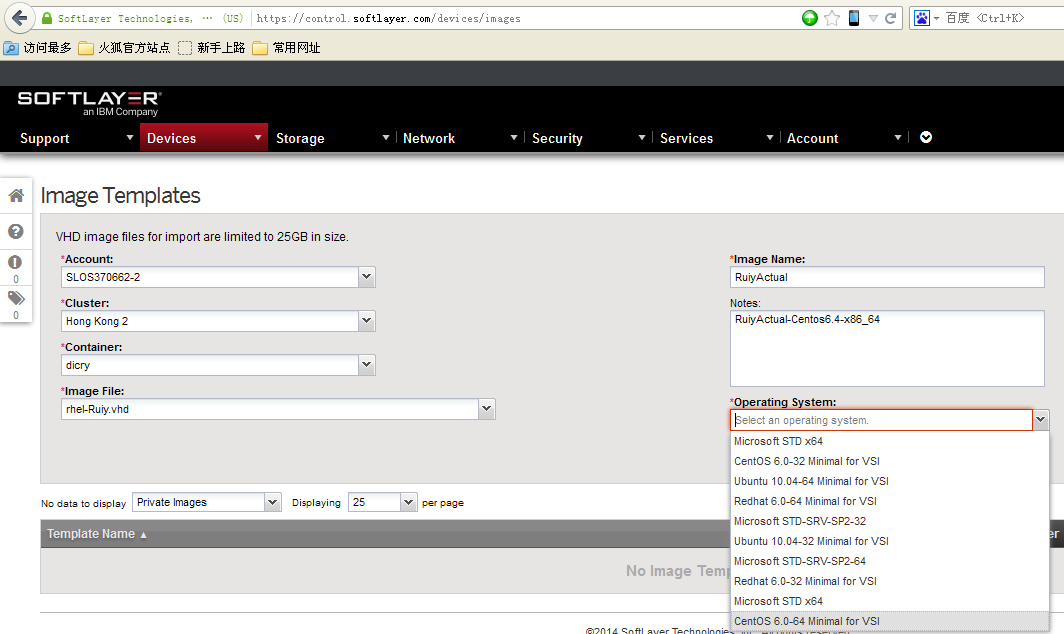Click the tags icon in left sidebar
1064x634 pixels.
16,298
